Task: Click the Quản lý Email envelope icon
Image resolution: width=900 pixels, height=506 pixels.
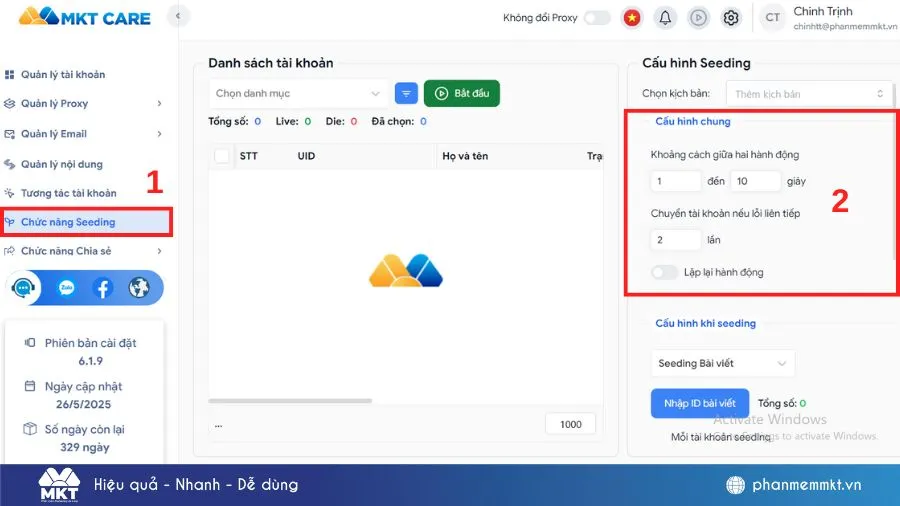Action: point(9,134)
